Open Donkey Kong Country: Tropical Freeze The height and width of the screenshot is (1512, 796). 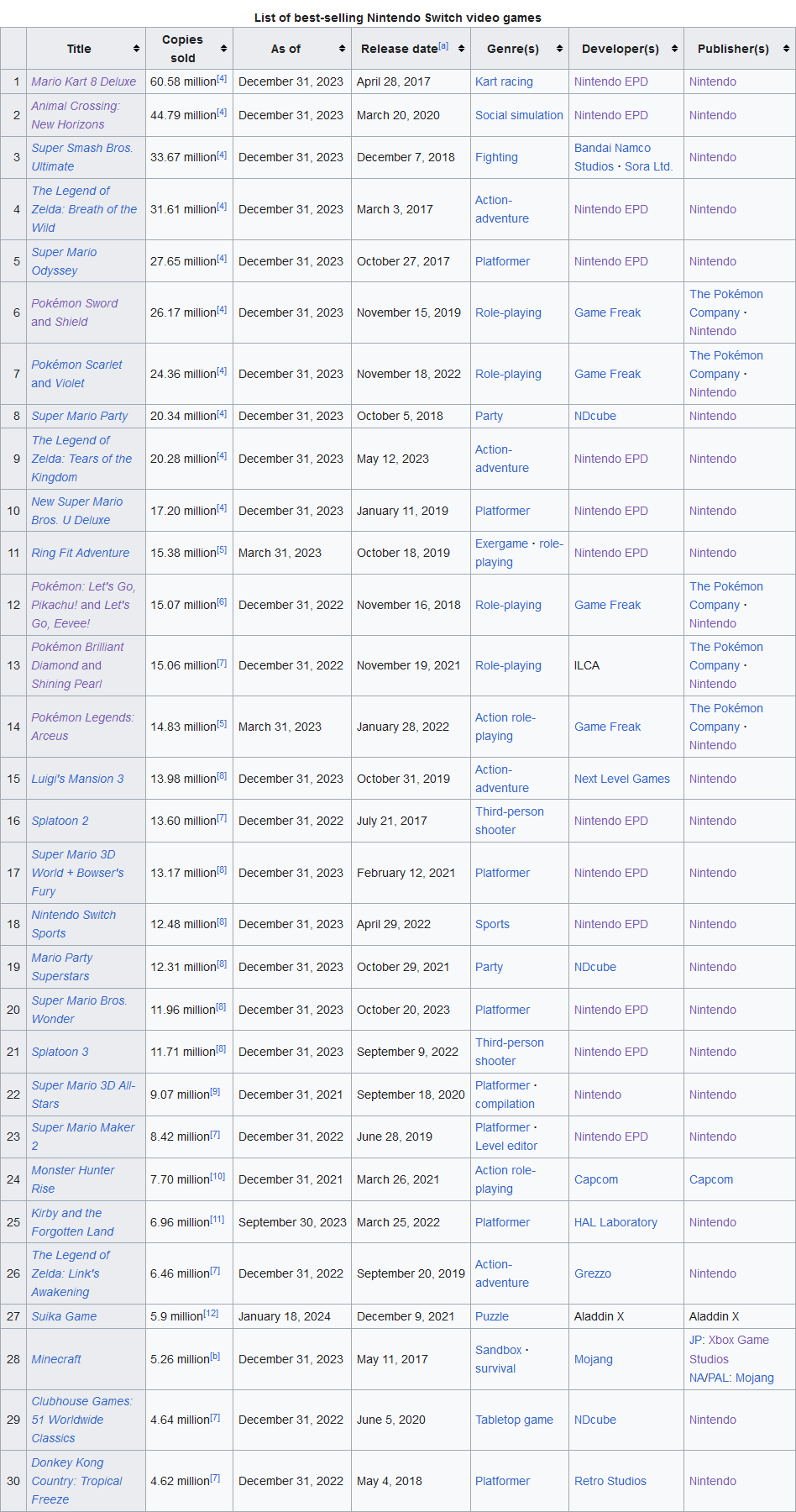76,1481
